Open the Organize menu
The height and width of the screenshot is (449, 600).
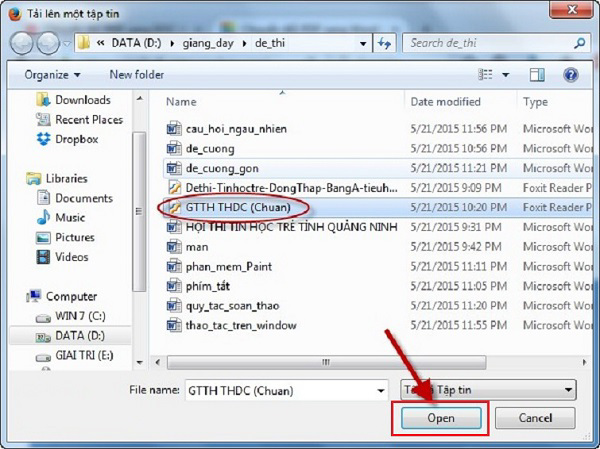coord(52,75)
